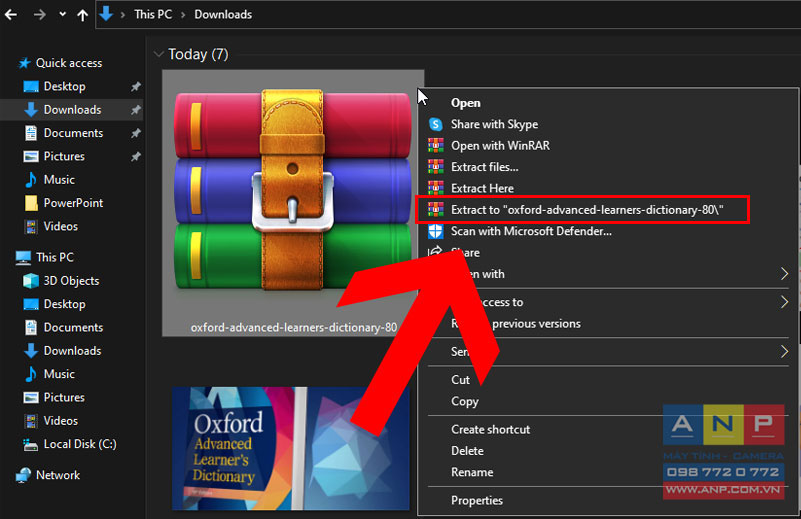Image resolution: width=801 pixels, height=519 pixels.
Task: Click the Skype icon in context menu
Action: tap(435, 124)
